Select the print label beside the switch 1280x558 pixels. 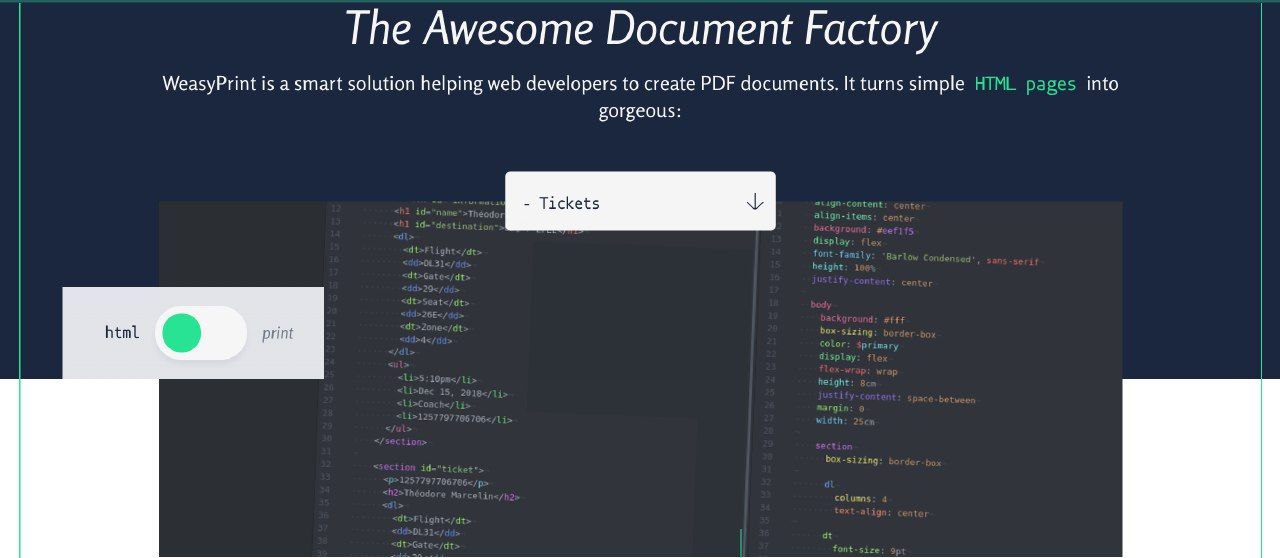click(278, 334)
